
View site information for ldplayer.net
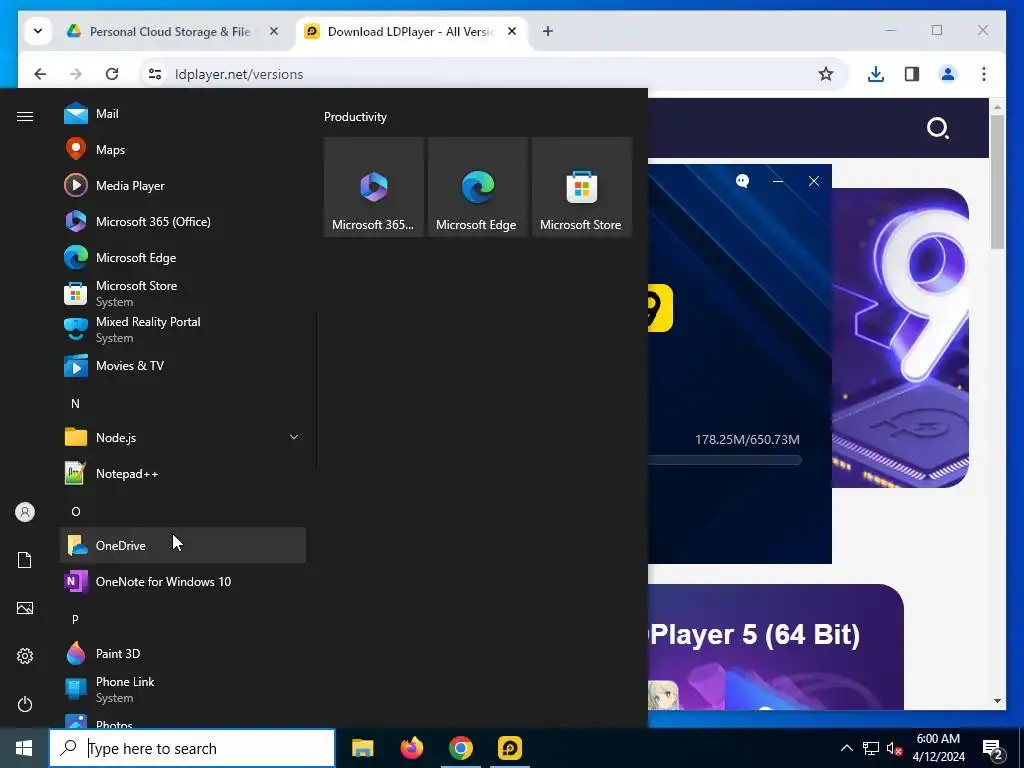(x=155, y=74)
